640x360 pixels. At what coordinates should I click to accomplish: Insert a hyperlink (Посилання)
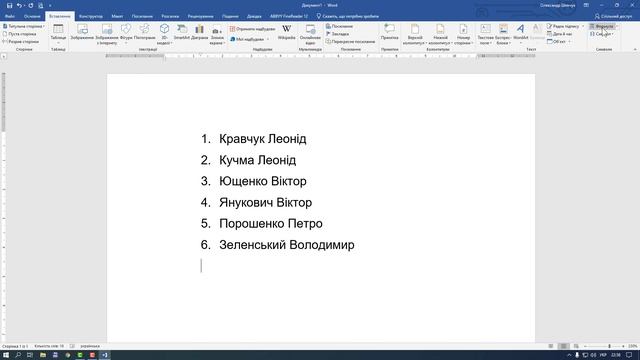340,26
